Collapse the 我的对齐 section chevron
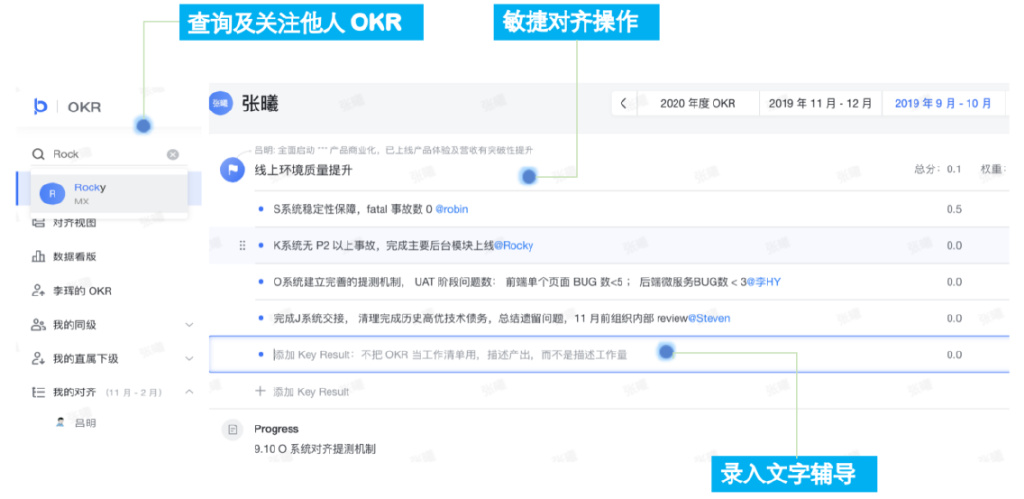Viewport: 1024px width, 499px height. point(189,392)
